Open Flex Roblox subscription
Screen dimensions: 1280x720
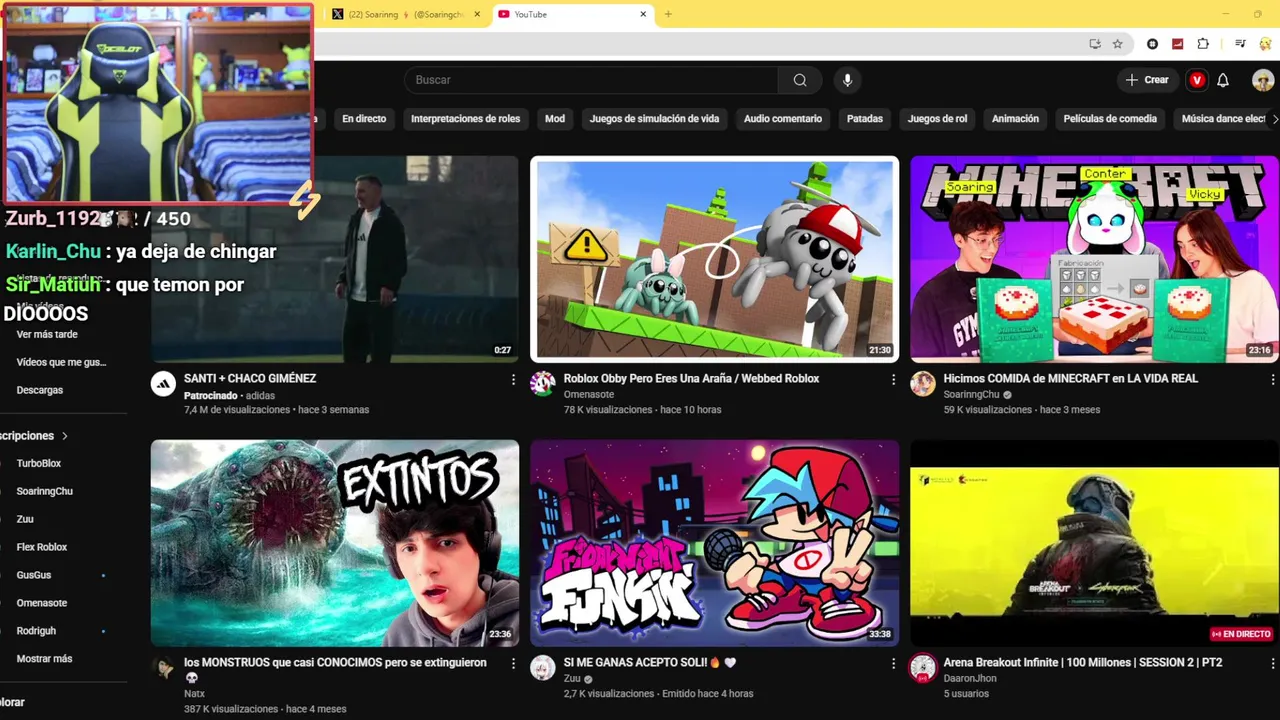42,548
